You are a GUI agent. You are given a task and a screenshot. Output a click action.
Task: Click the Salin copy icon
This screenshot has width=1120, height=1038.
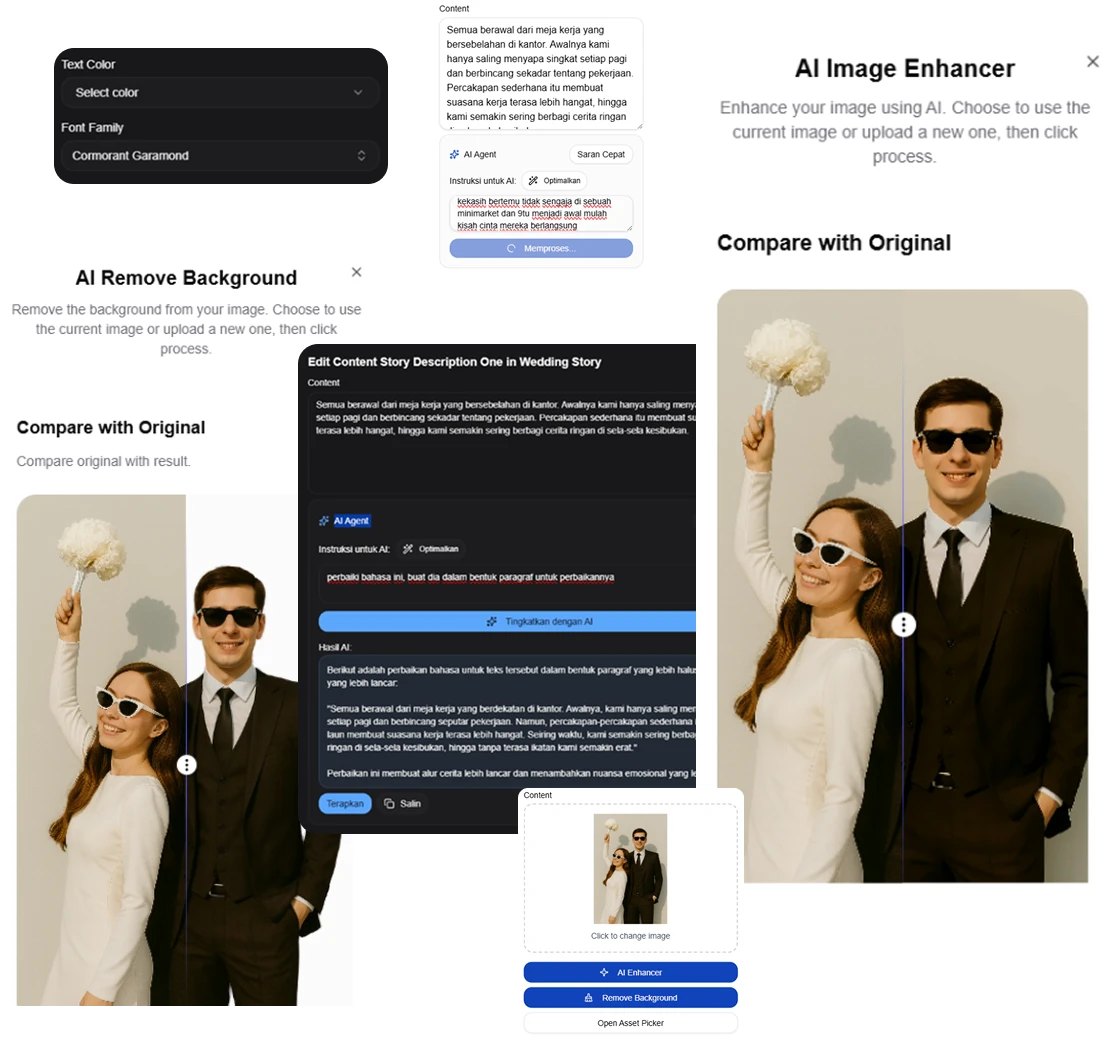click(388, 803)
